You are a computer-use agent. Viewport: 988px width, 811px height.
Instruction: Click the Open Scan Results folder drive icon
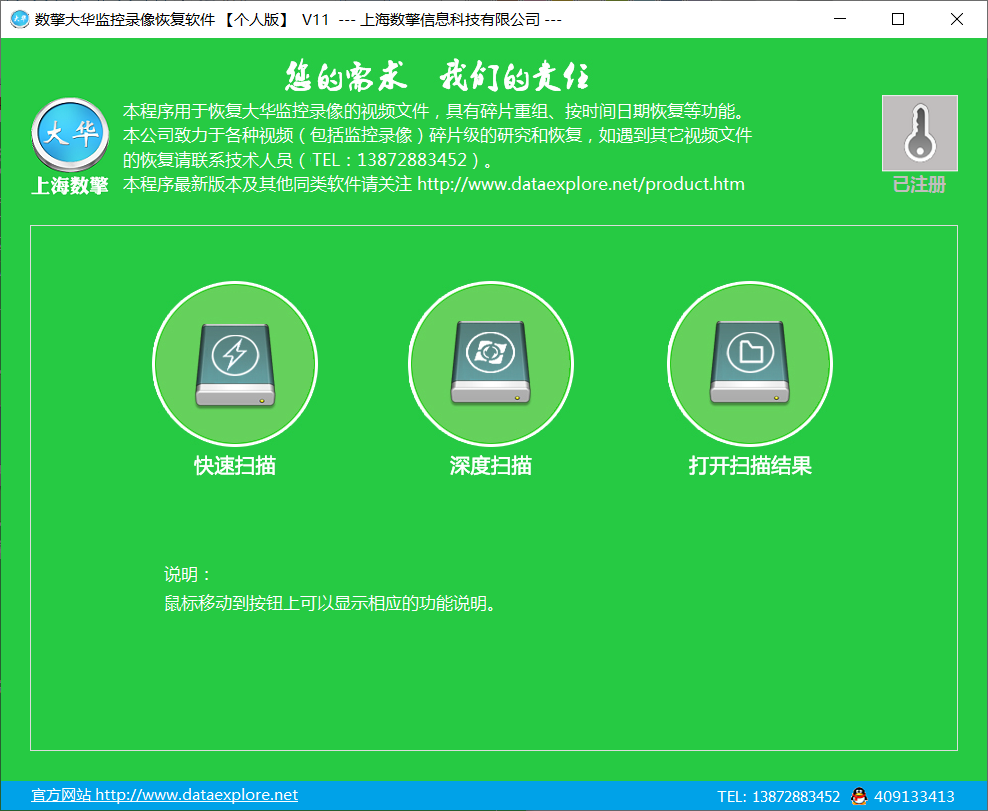(x=749, y=364)
